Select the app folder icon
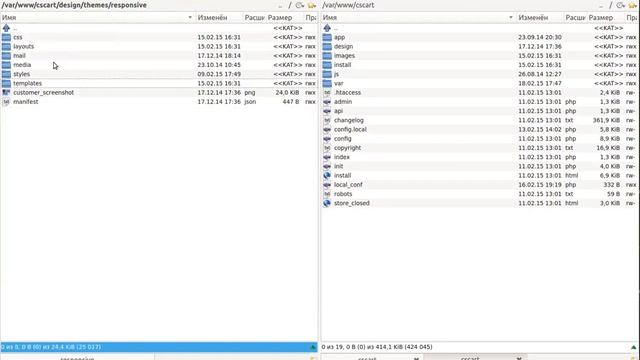 pos(327,37)
